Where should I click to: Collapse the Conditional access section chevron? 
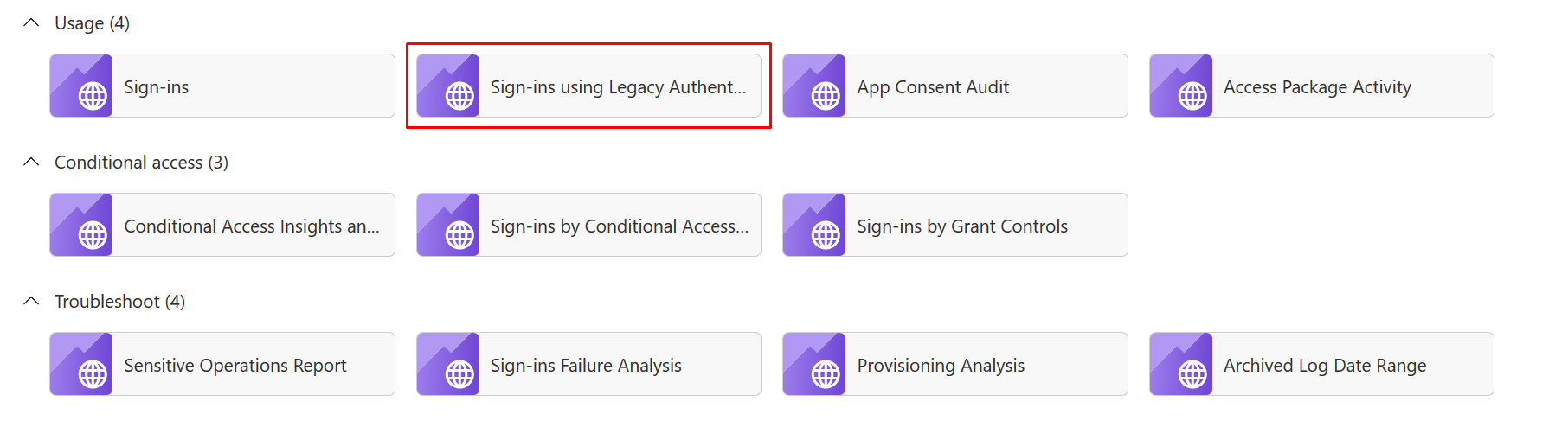click(x=31, y=162)
